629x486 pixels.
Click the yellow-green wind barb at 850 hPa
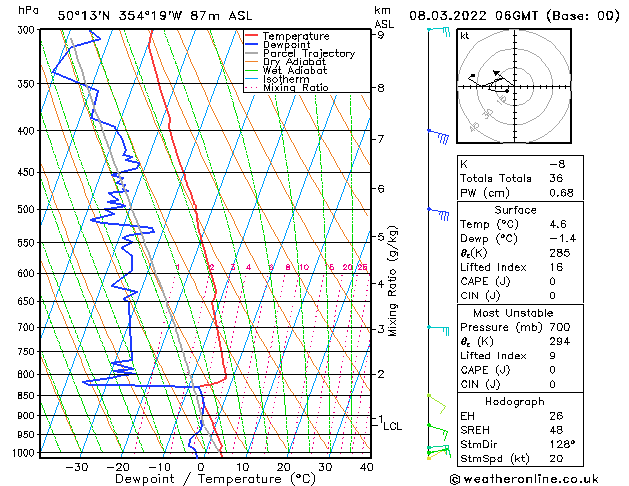437,404
